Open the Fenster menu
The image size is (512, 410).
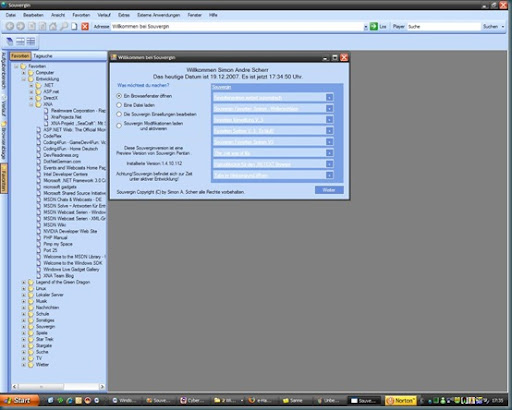[194, 15]
